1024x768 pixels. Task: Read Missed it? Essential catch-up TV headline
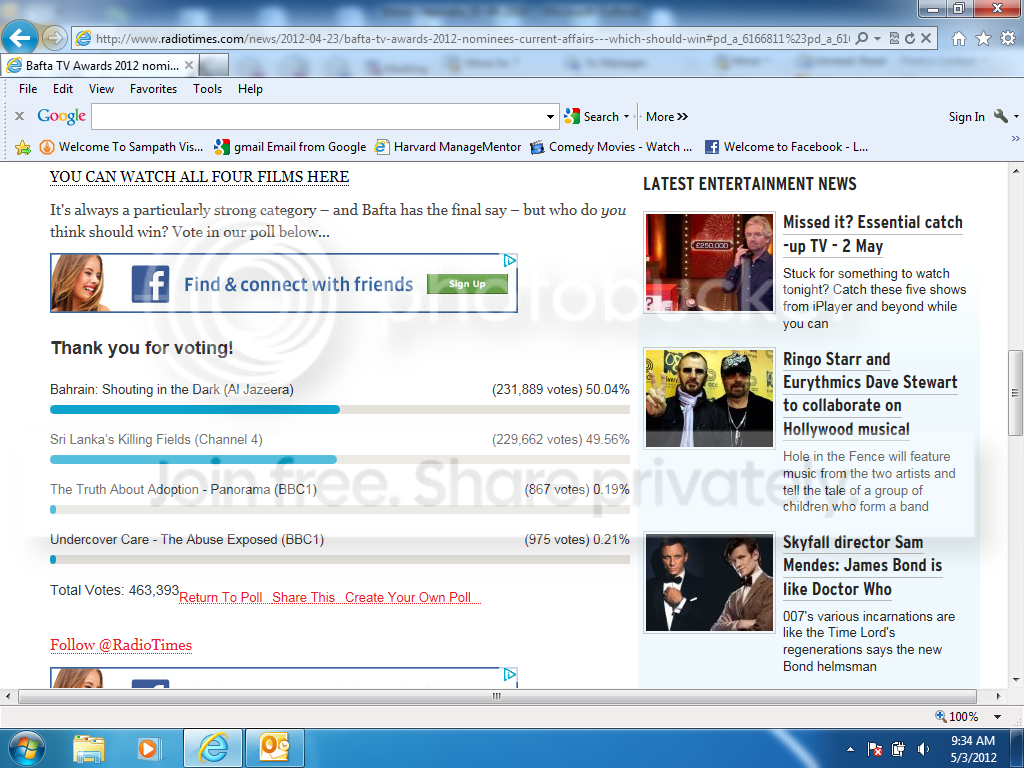[872, 234]
